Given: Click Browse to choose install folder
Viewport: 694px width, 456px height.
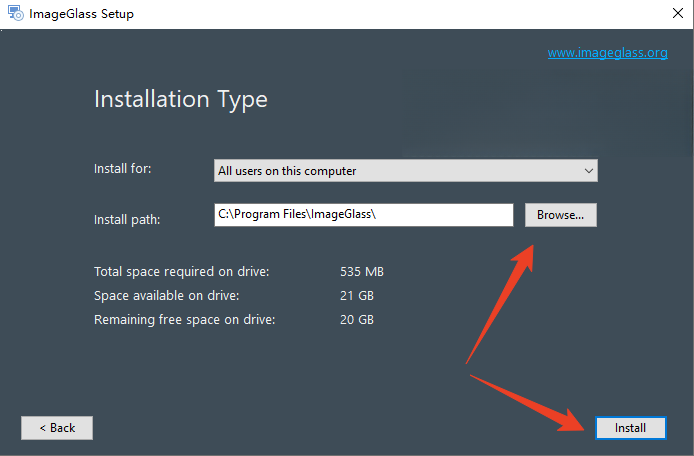Looking at the screenshot, I should tap(561, 215).
